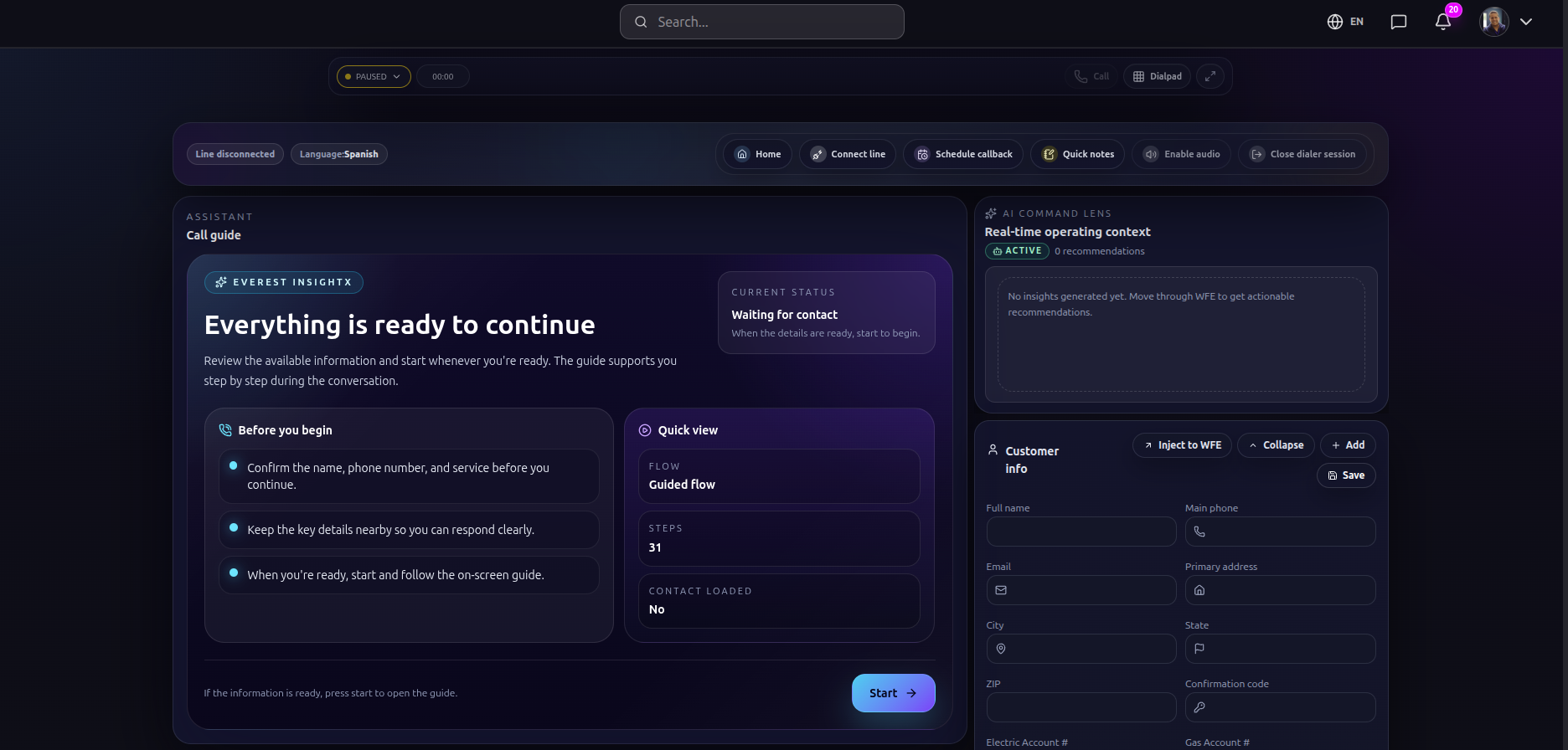
Task: Click Close dialer session
Action: click(x=1302, y=154)
